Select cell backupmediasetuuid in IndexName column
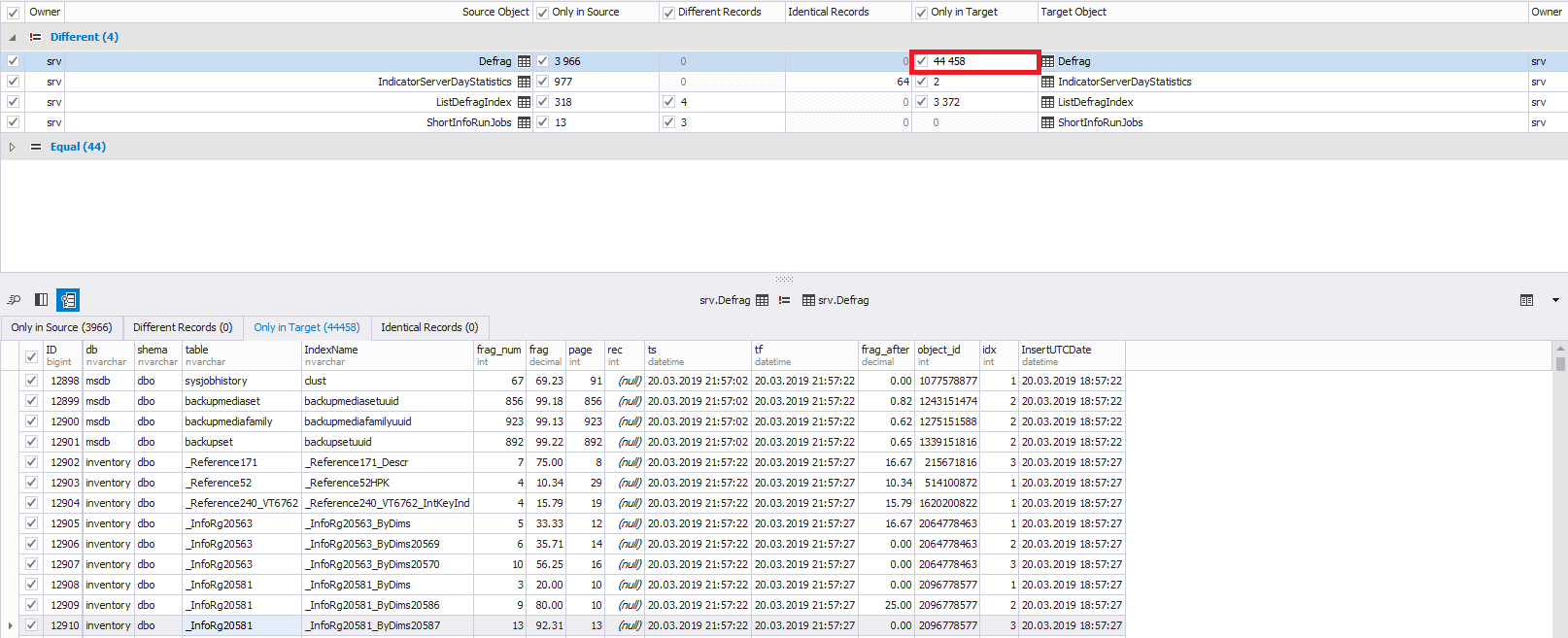 (388, 401)
